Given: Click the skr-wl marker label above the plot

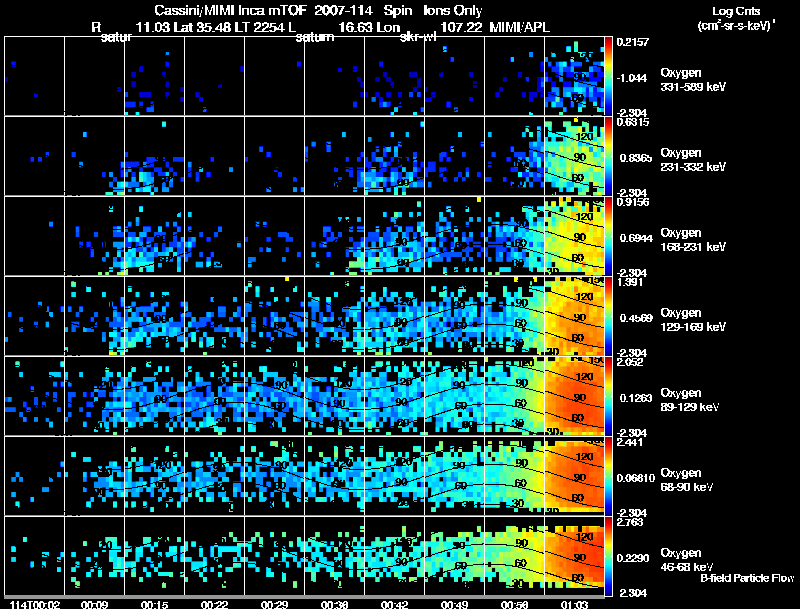Looking at the screenshot, I should pos(418,37).
